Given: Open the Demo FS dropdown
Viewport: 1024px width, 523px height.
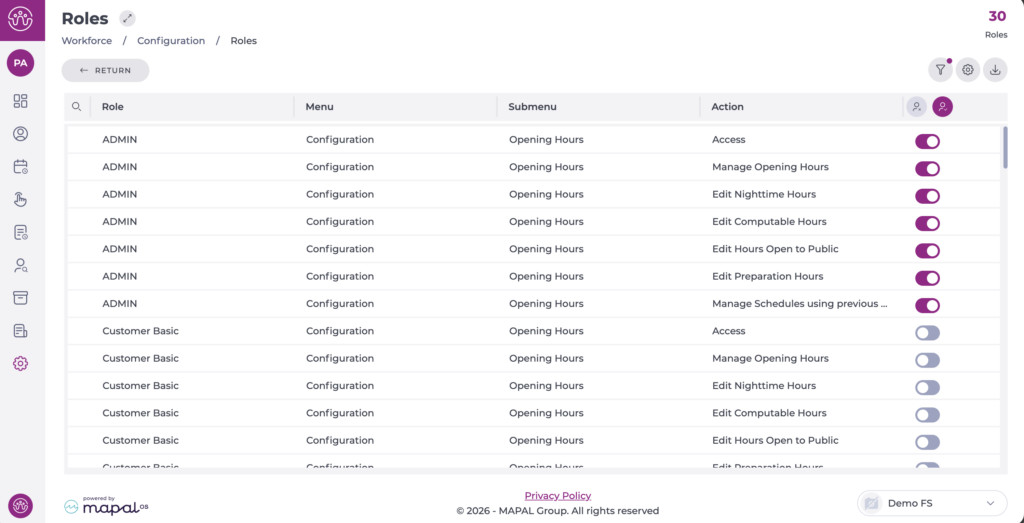Looking at the screenshot, I should click(932, 503).
